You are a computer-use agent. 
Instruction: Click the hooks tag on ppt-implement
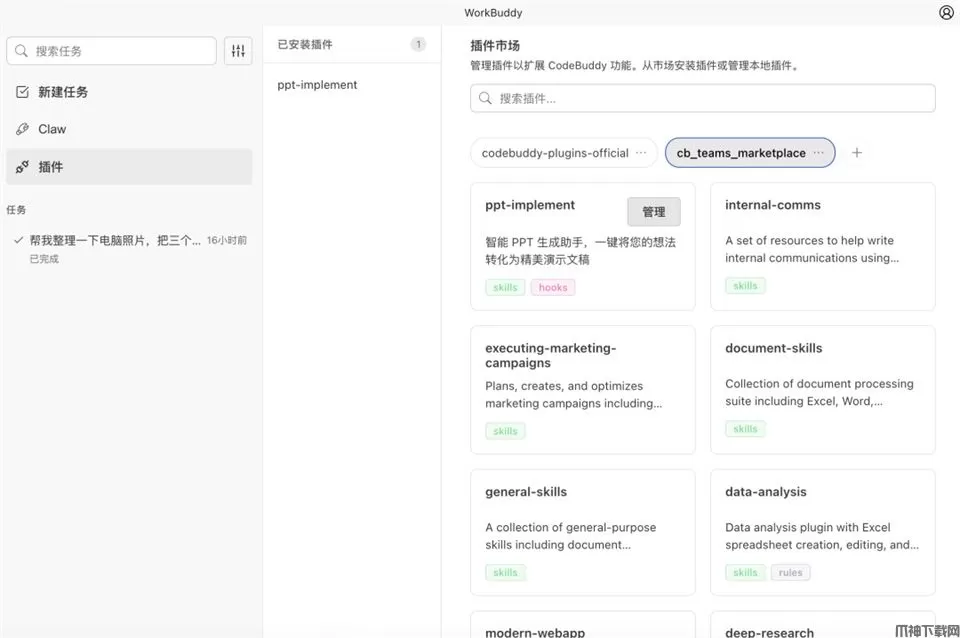(x=552, y=287)
